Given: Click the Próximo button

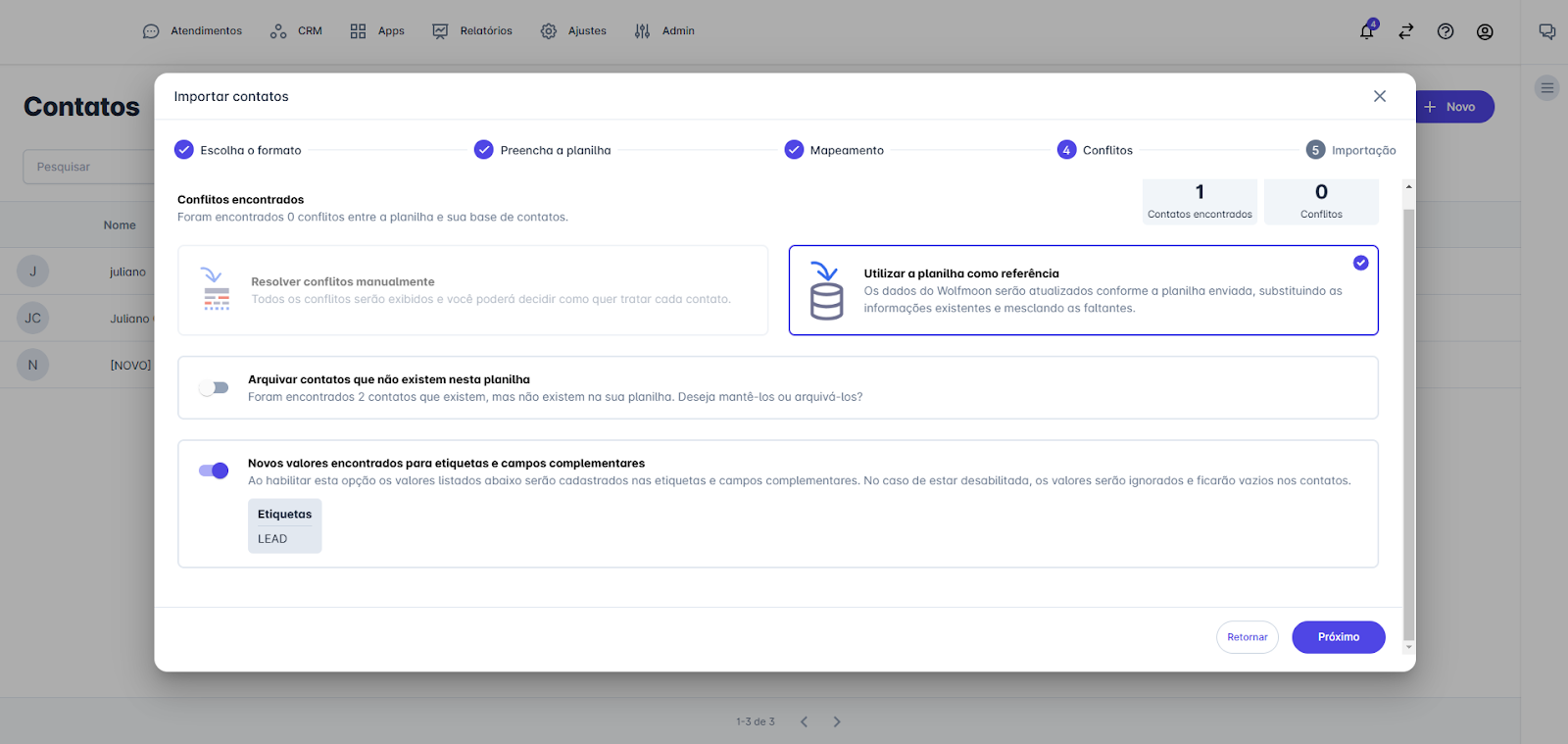Looking at the screenshot, I should click(1338, 637).
